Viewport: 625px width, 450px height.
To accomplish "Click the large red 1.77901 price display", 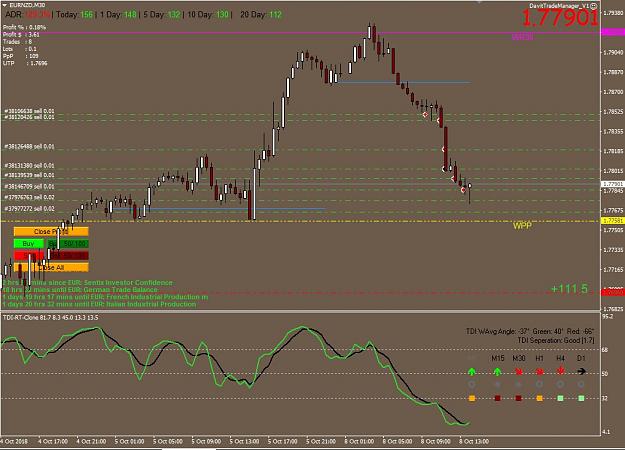I will tap(560, 18).
